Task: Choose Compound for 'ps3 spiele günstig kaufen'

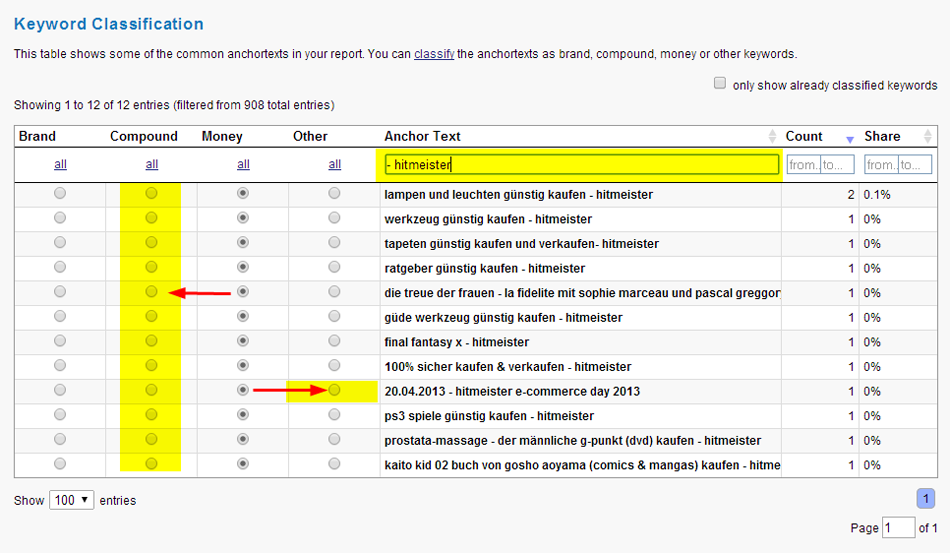Action: click(x=151, y=415)
